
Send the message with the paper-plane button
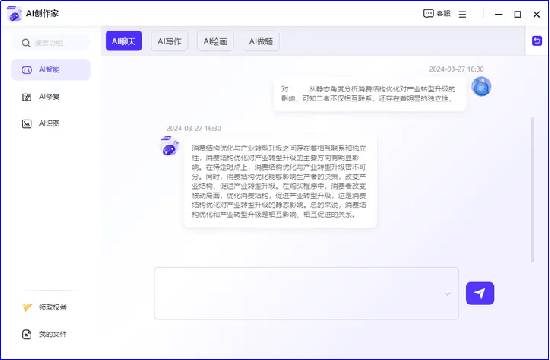pos(480,293)
